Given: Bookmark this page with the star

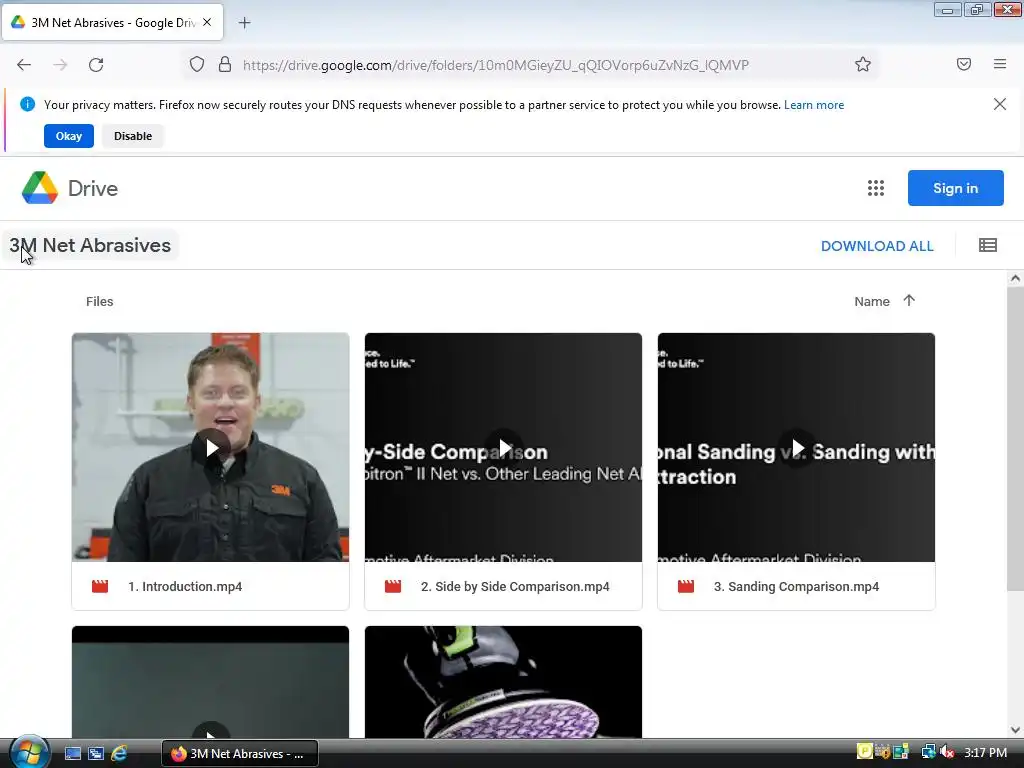Looking at the screenshot, I should pos(863,64).
